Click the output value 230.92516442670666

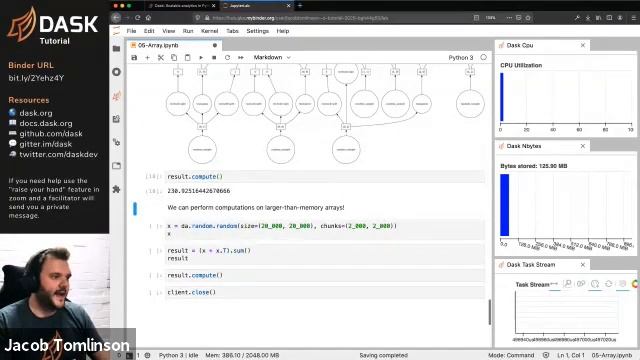(x=199, y=191)
